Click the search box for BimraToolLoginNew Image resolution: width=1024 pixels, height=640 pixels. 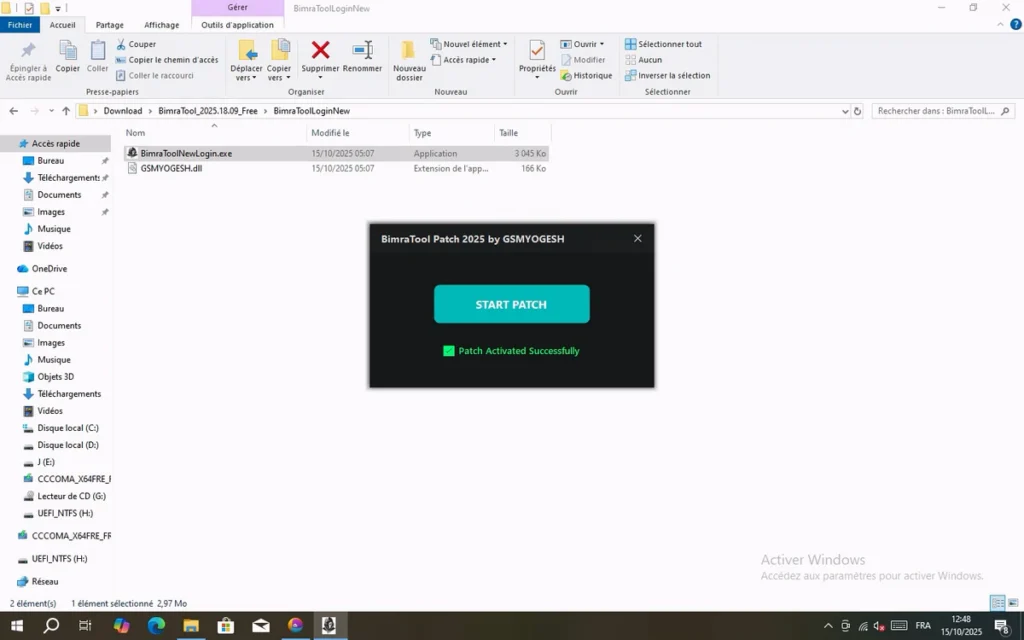(936, 111)
